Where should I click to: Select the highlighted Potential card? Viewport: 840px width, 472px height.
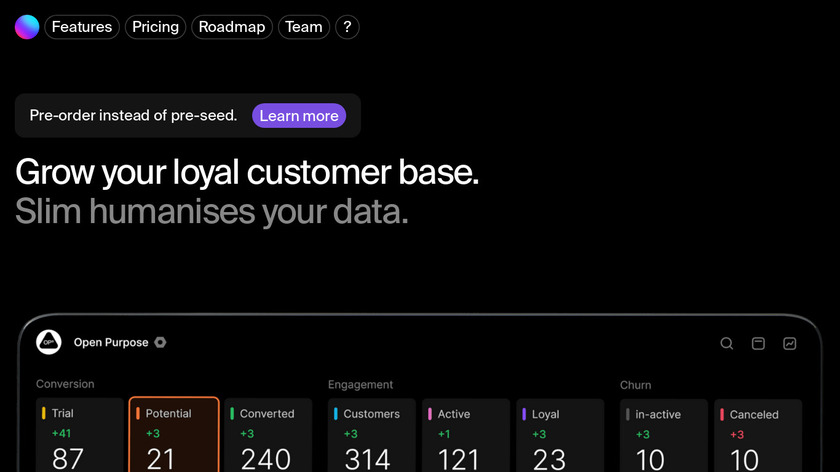pos(174,434)
